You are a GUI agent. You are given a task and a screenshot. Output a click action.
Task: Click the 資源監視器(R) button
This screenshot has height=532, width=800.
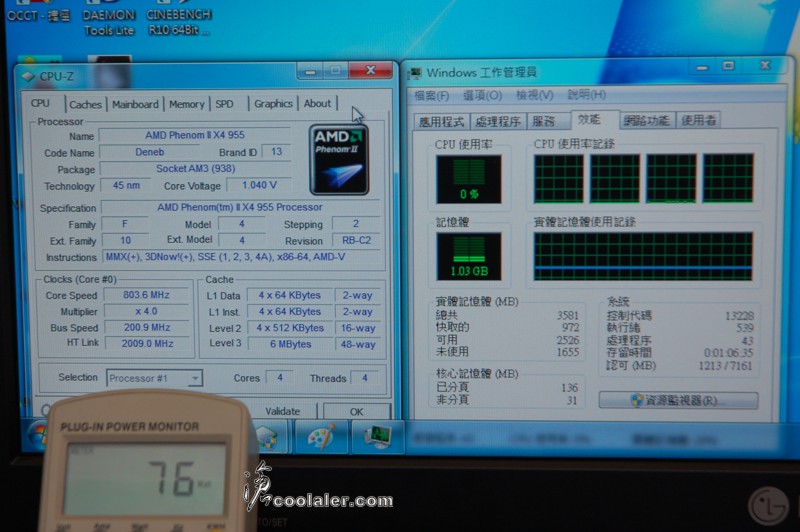[x=678, y=400]
